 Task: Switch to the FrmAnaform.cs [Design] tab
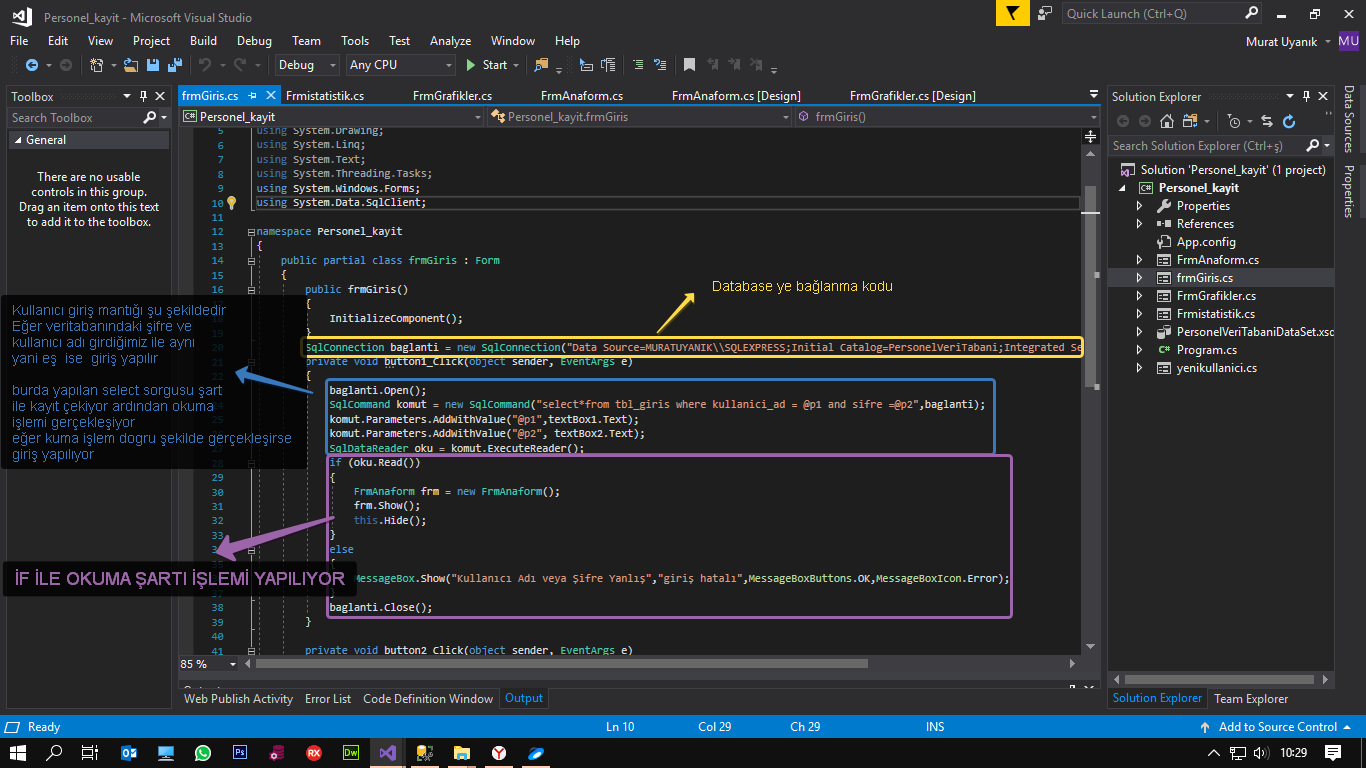point(734,96)
